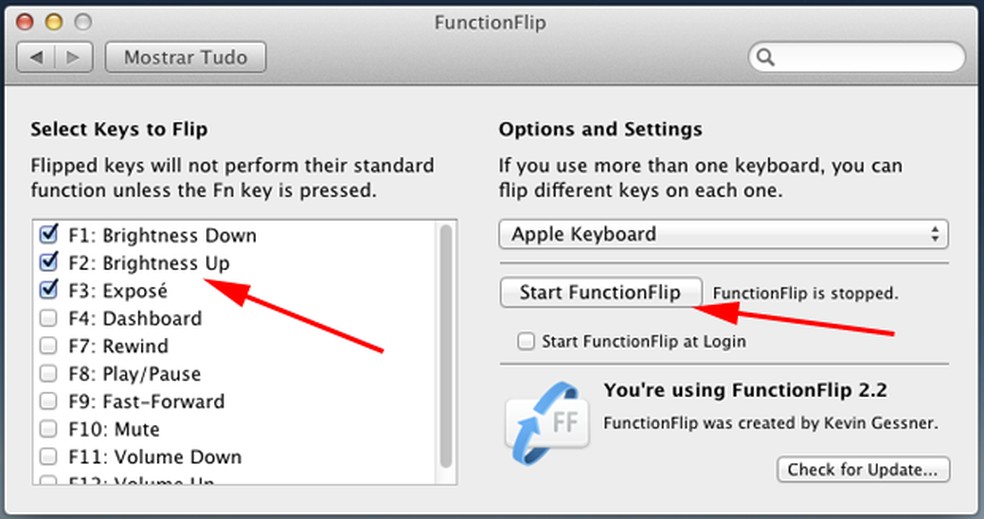Enable Start FunctionFlip at Login
This screenshot has height=519, width=984.
526,341
